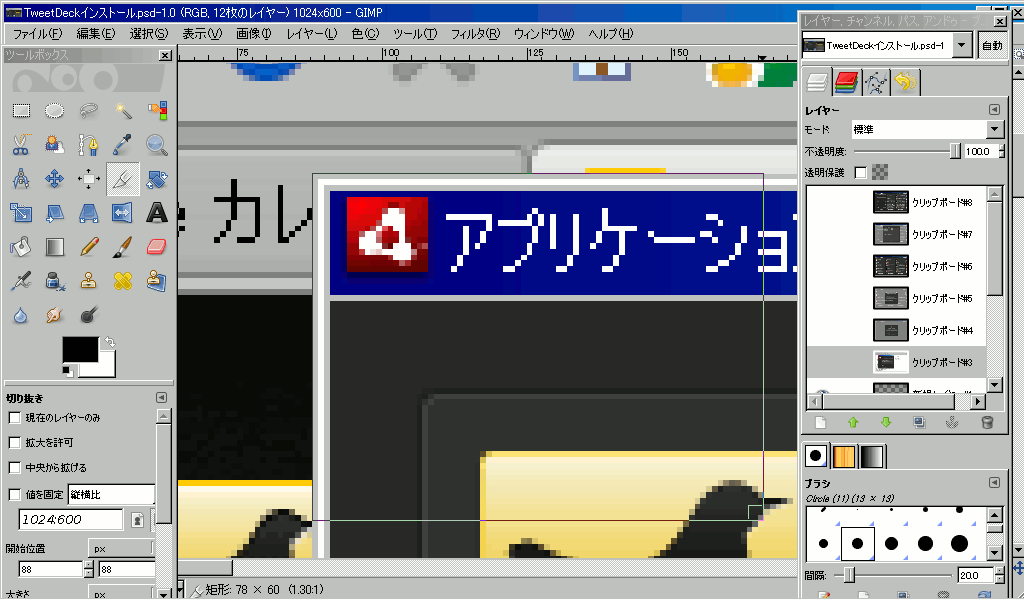Click the foreground black color swatch
Viewport: 1024px width, 600px height.
click(80, 350)
